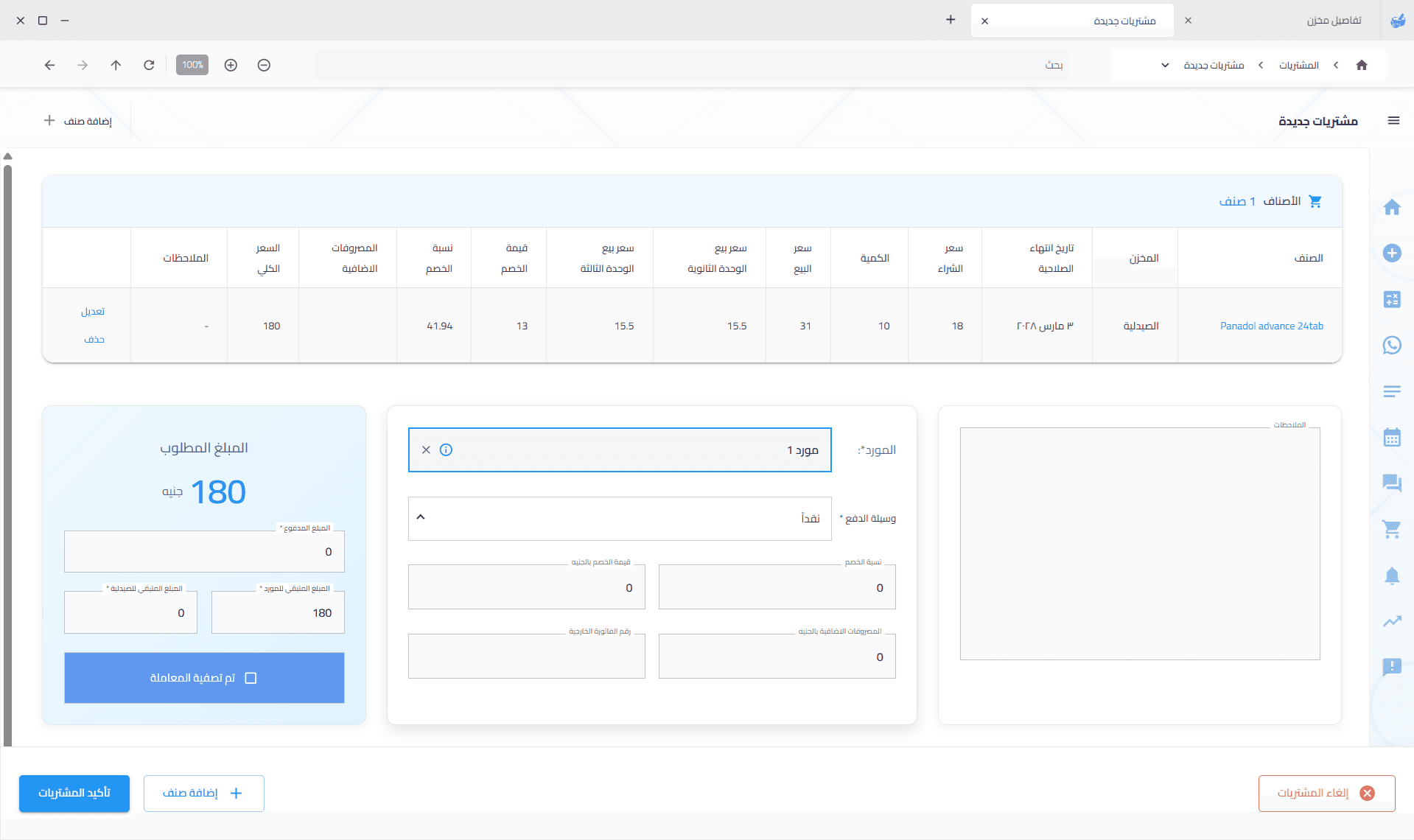Image resolution: width=1414 pixels, height=840 pixels.
Task: Open the chat messages sidebar icon
Action: pos(1391,483)
